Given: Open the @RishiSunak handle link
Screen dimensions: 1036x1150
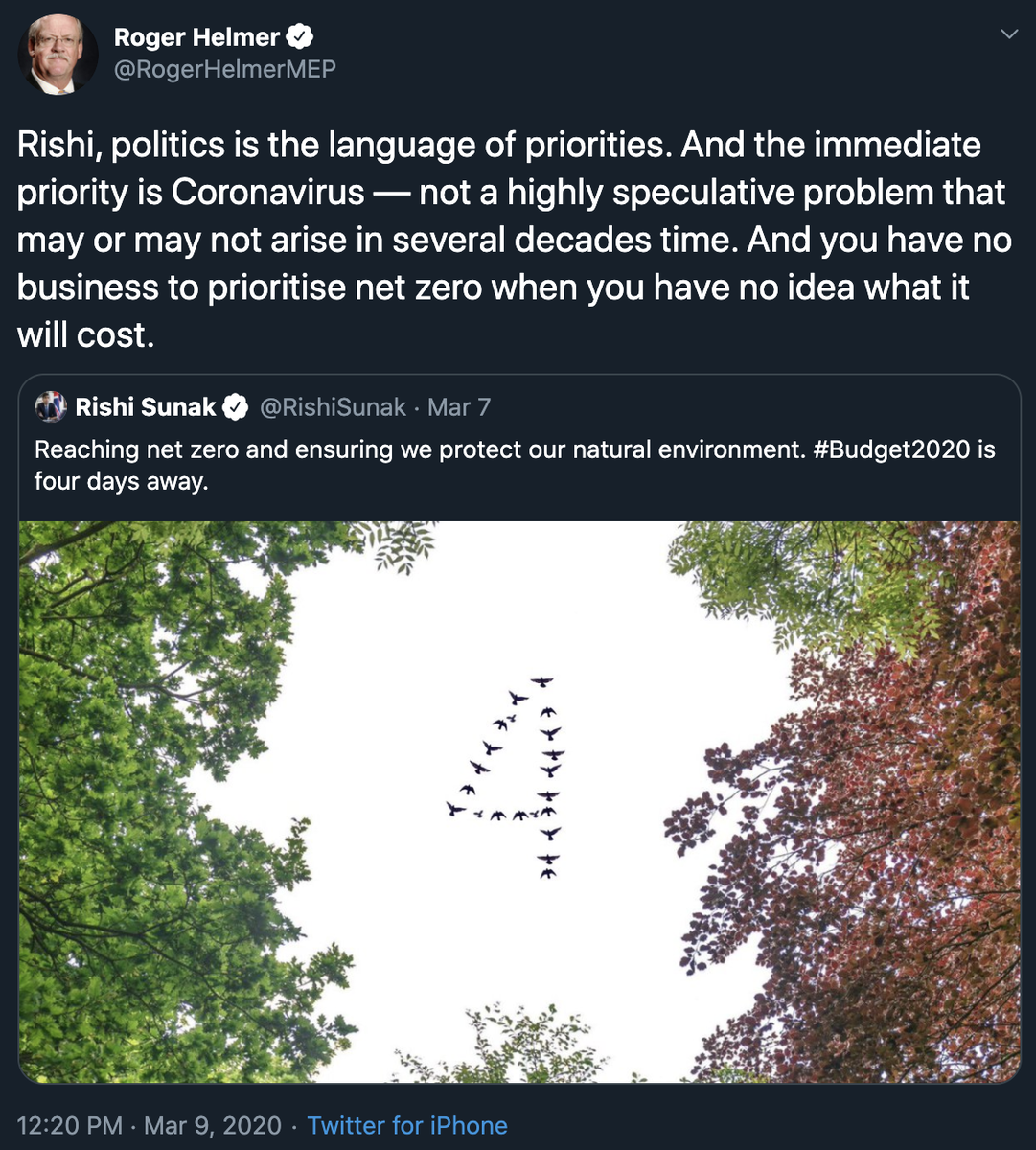Looking at the screenshot, I should click(334, 407).
